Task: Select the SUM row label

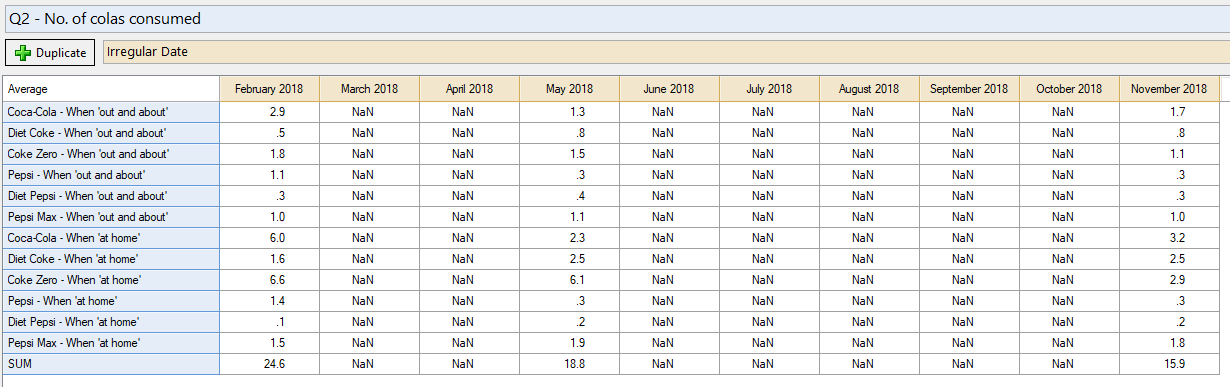Action: [110, 364]
